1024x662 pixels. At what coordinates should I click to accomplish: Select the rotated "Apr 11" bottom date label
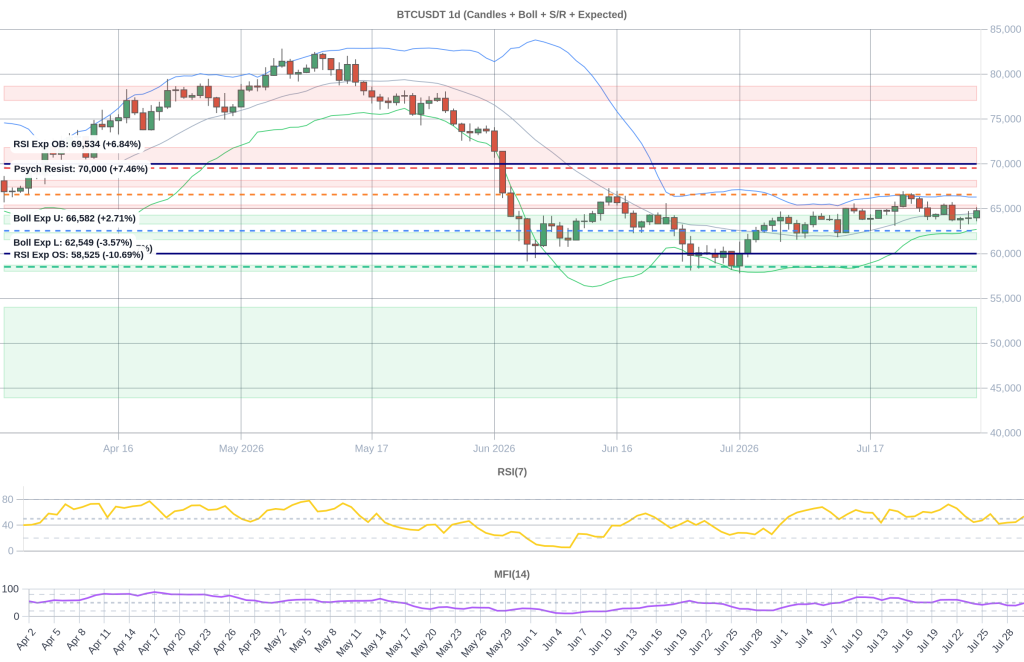pyautogui.click(x=99, y=642)
